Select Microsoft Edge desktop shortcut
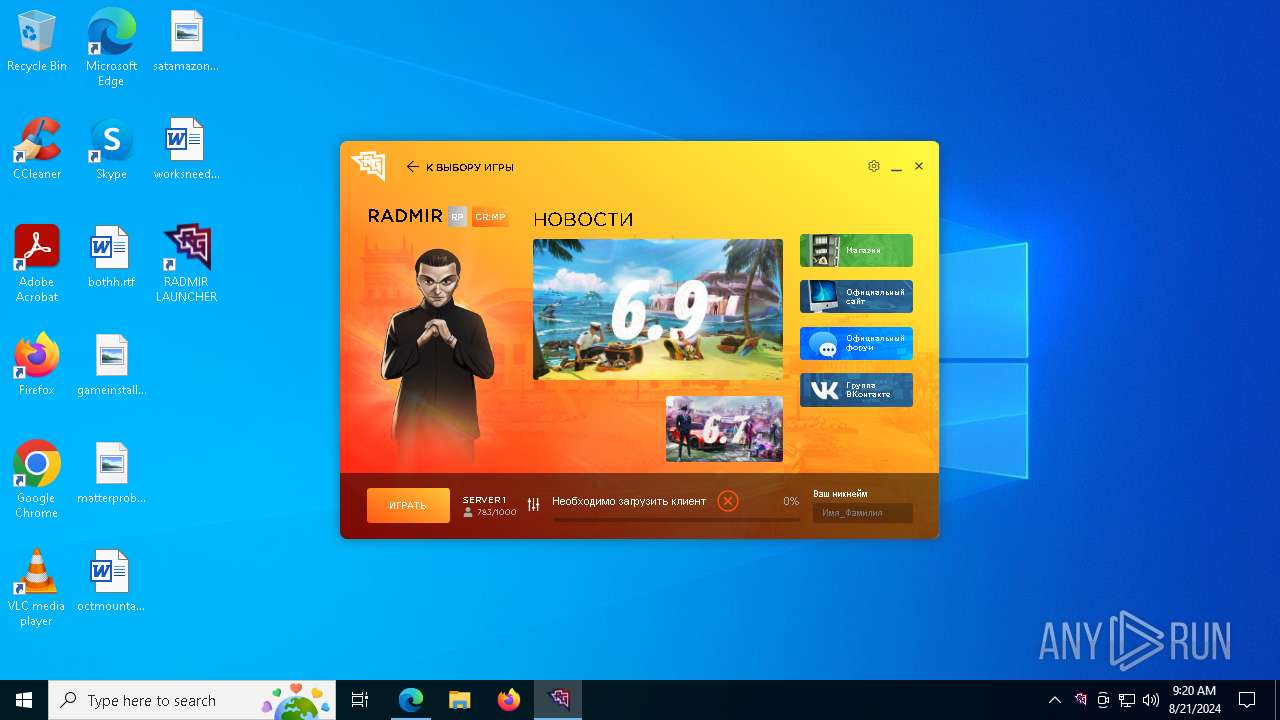Screen dimensions: 1280x720 pos(111,48)
